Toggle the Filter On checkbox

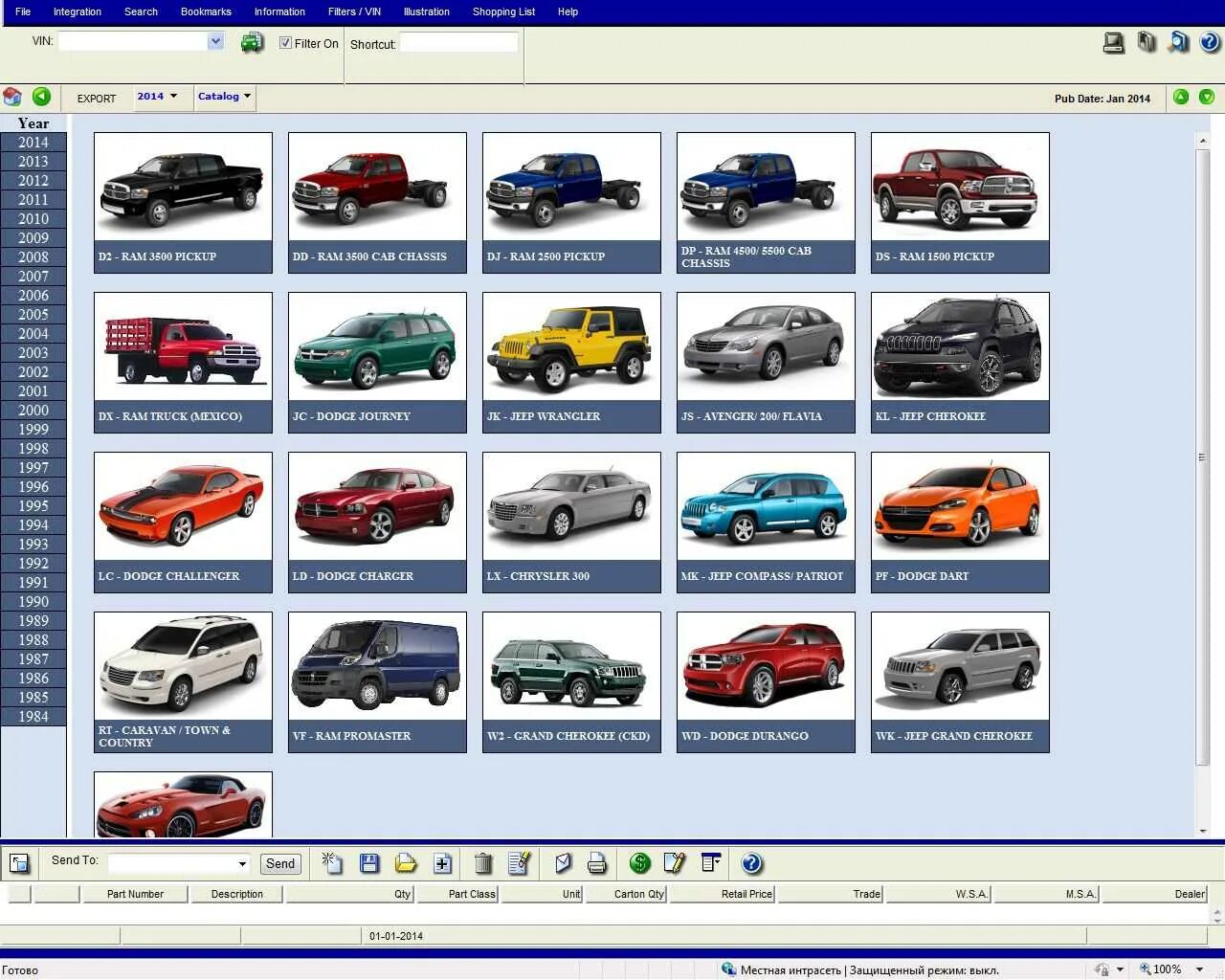pyautogui.click(x=285, y=43)
